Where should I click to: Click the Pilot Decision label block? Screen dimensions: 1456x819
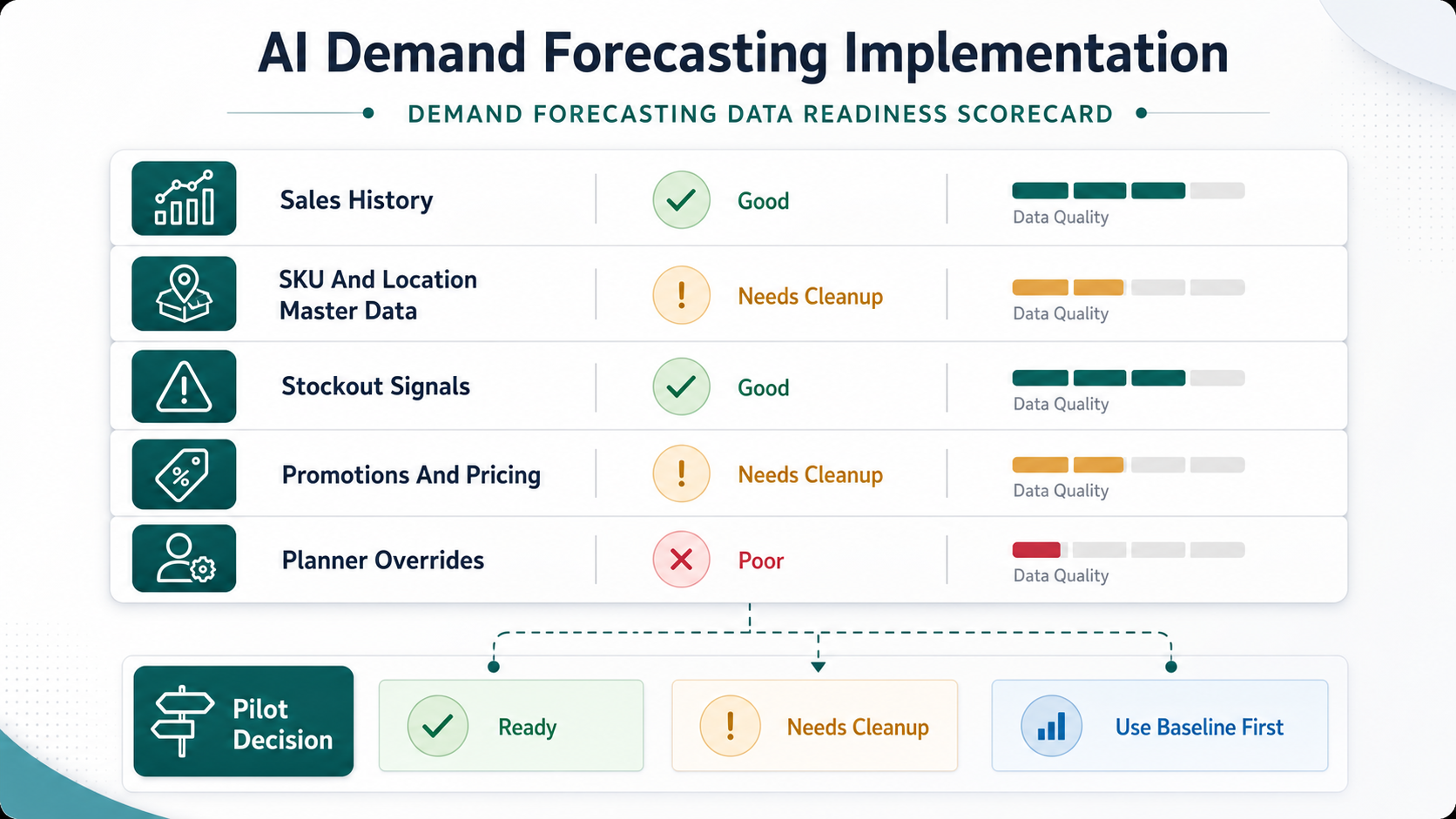tap(244, 722)
